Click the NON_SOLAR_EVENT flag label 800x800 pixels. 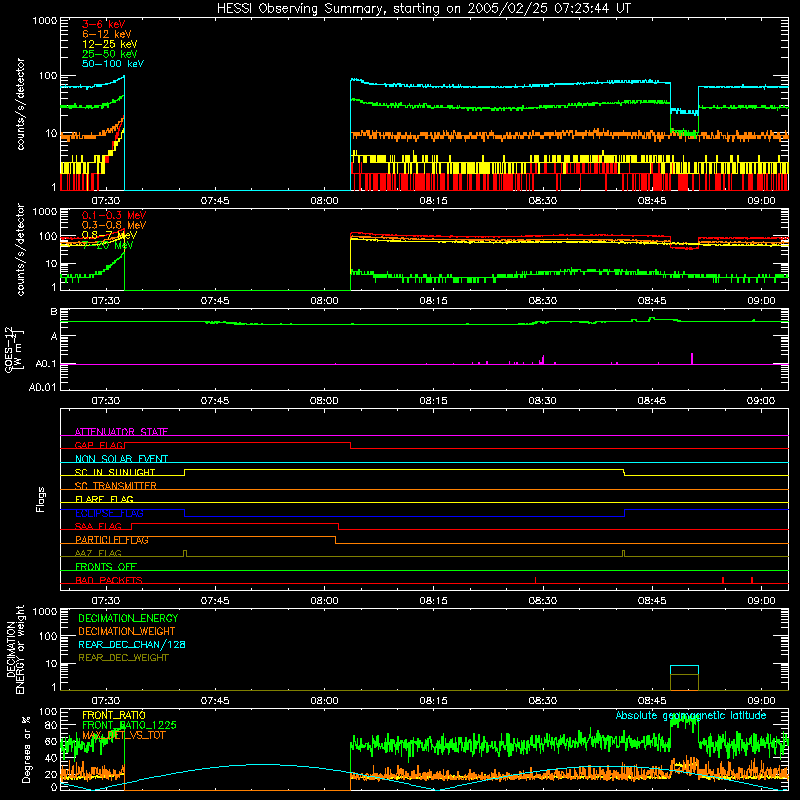click(121, 459)
